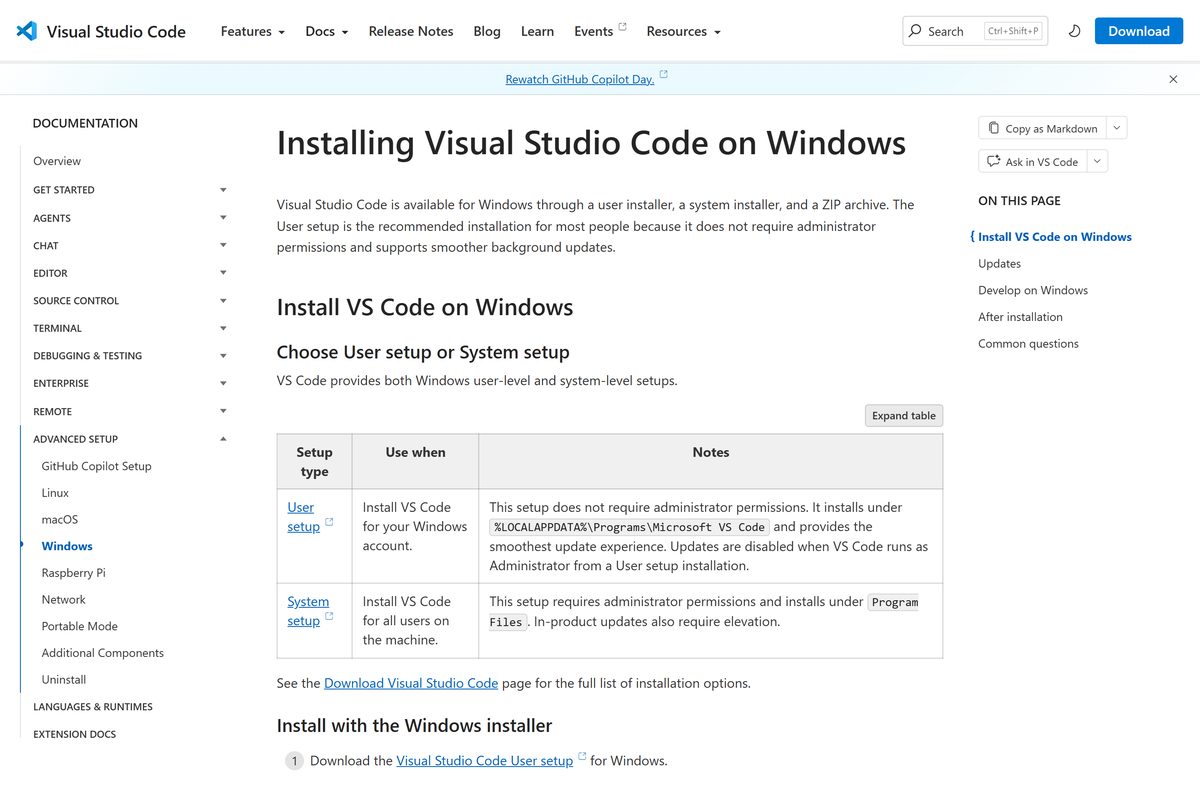The width and height of the screenshot is (1200, 792).
Task: Open Ask in VS Code dropdown arrow
Action: click(1097, 161)
